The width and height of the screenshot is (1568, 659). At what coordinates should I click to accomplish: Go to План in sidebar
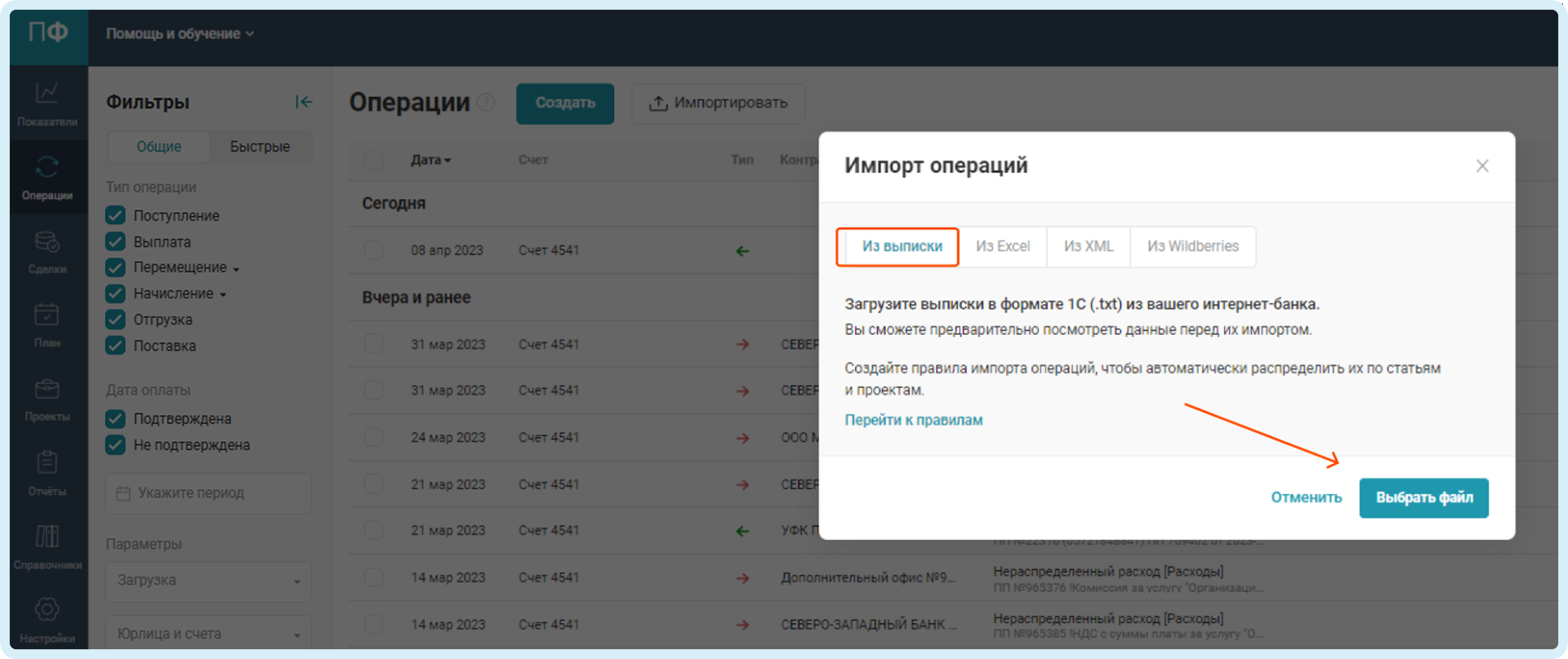coord(47,324)
